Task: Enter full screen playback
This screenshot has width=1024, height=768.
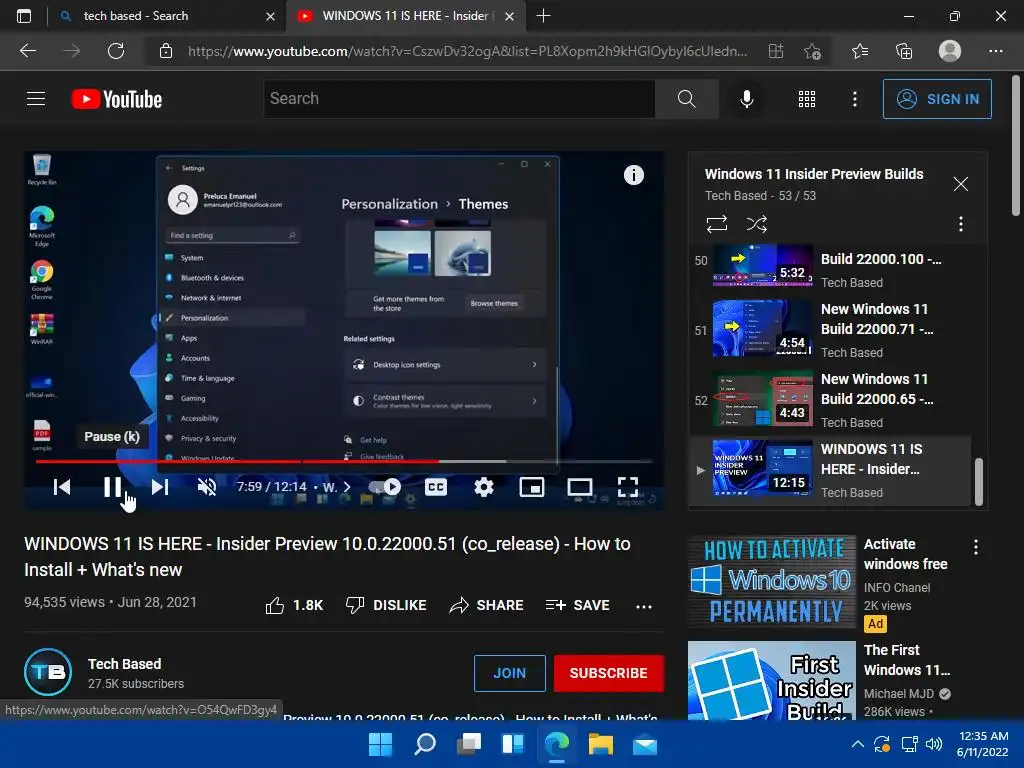Action: pyautogui.click(x=628, y=487)
